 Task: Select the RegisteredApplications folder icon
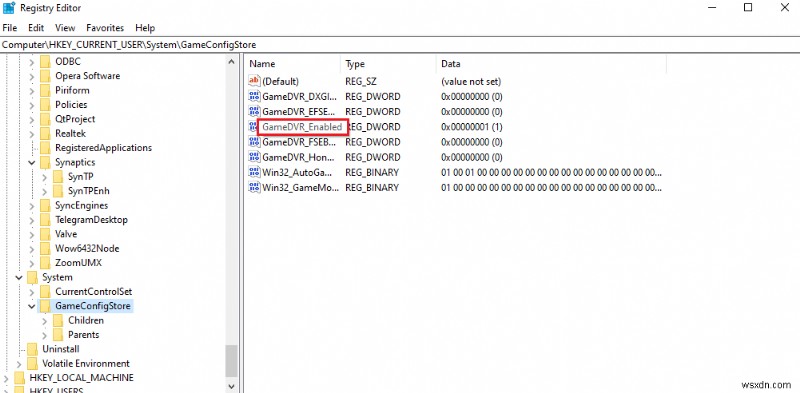point(46,148)
